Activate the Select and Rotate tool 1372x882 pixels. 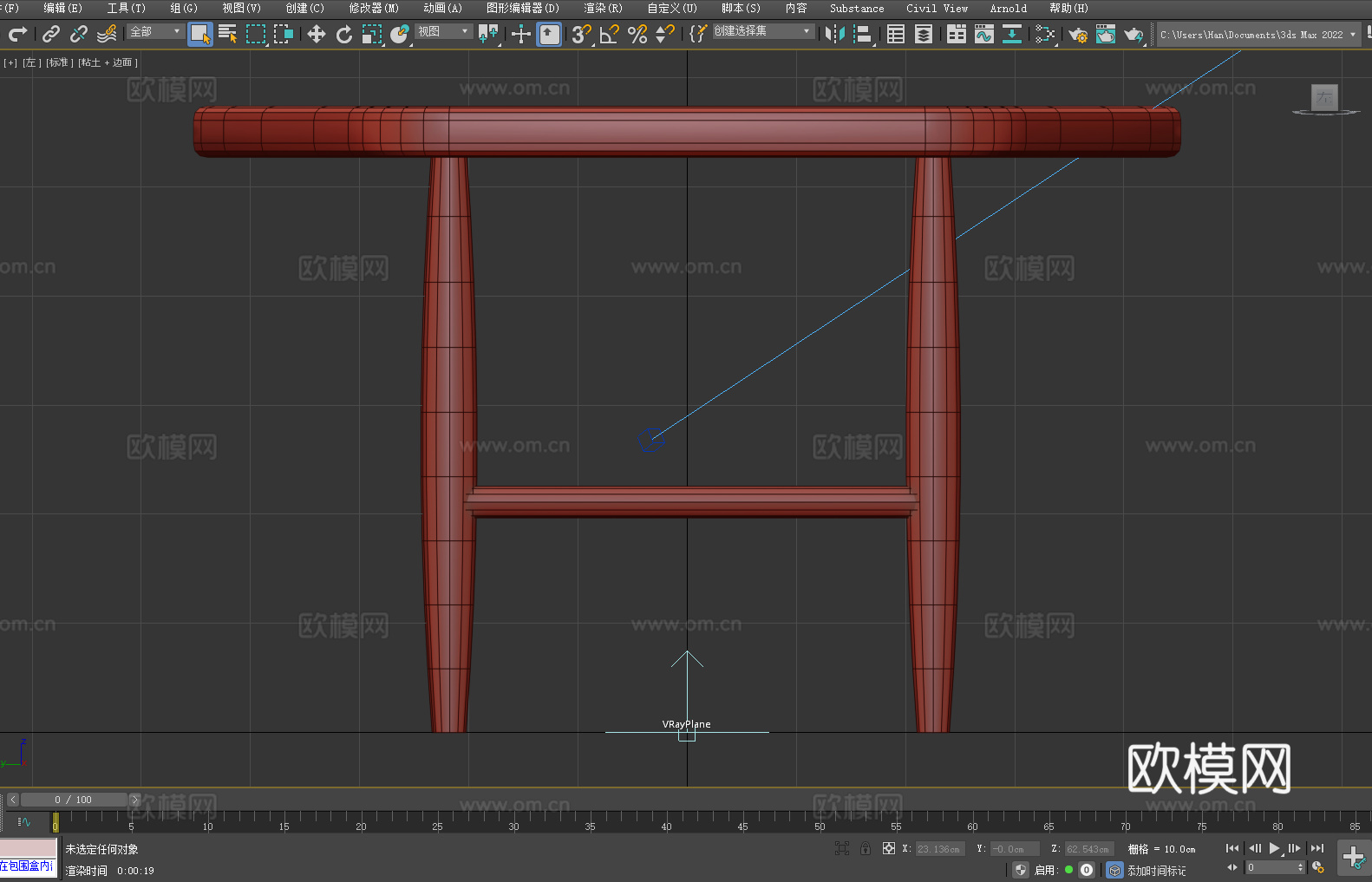tap(344, 34)
